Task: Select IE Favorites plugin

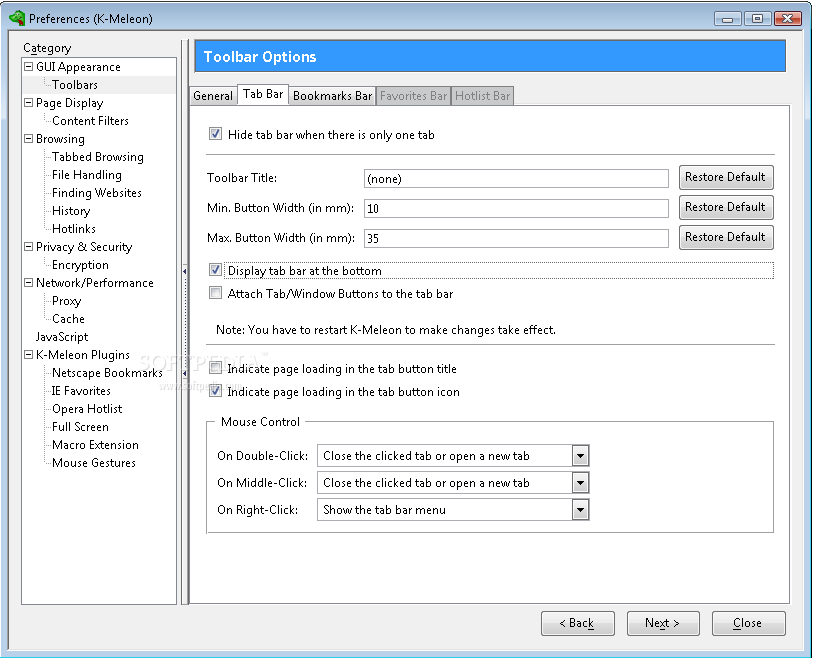Action: [x=81, y=391]
